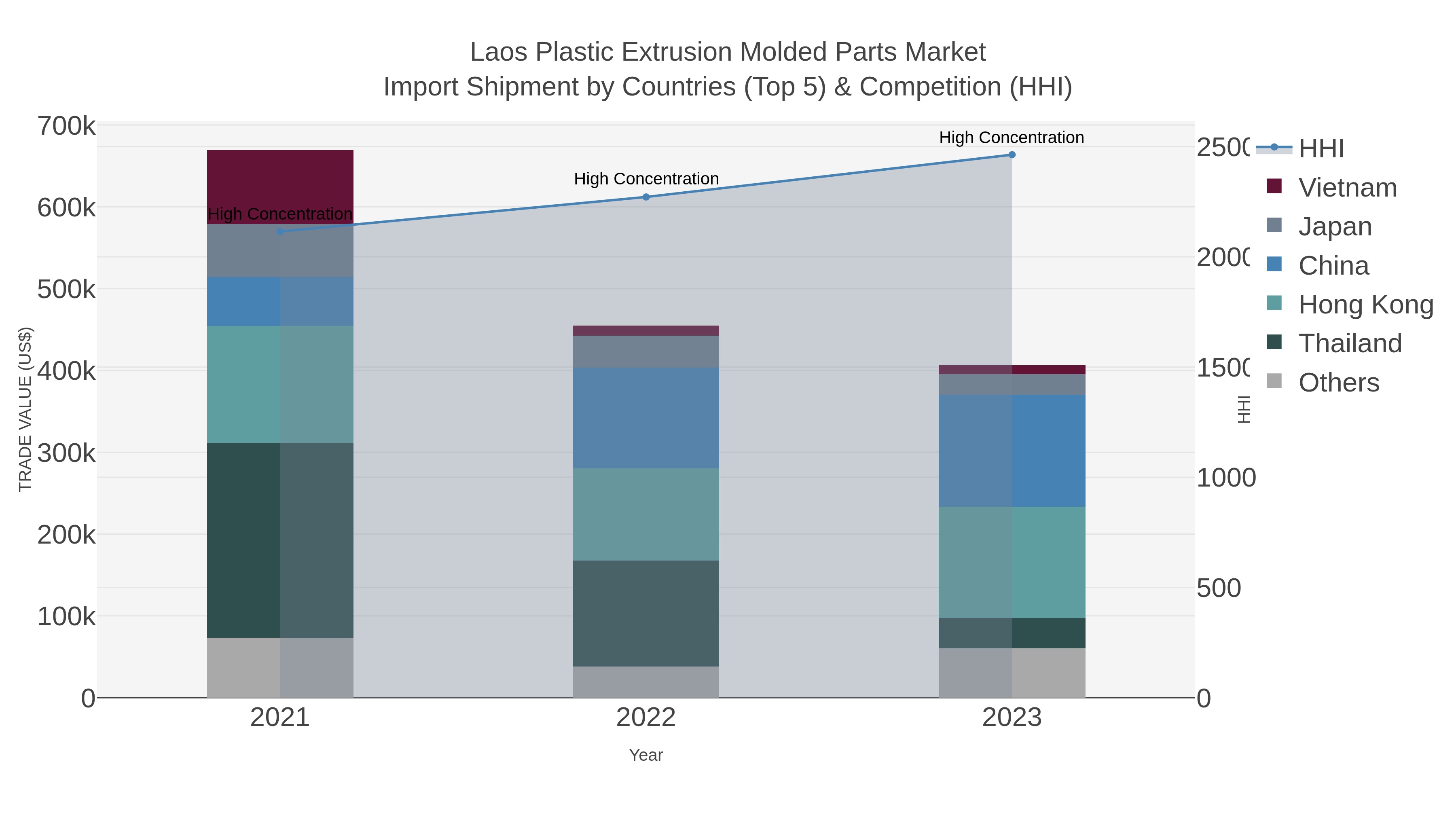Screen dimensions: 1456x819
Task: Click the 2021 Thailand bar segment
Action: coord(280,540)
